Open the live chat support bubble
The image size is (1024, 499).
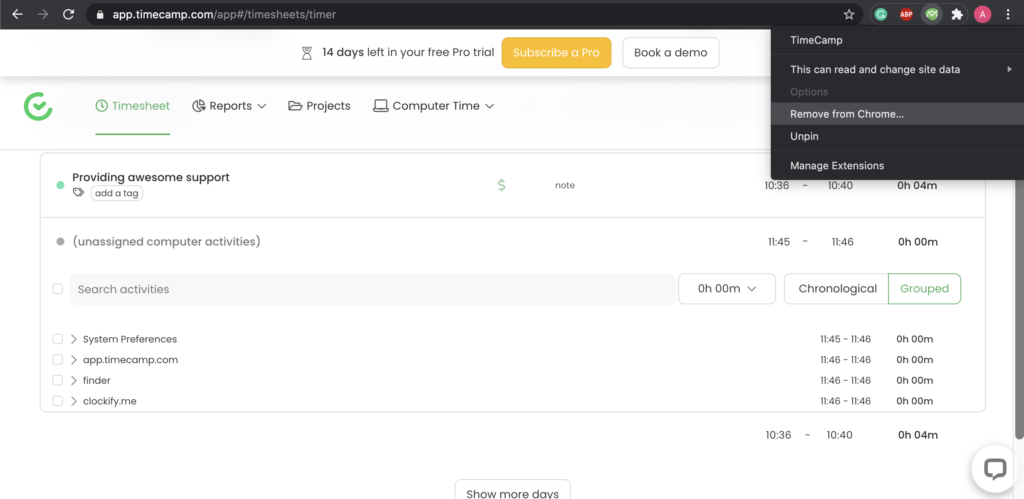[x=994, y=469]
